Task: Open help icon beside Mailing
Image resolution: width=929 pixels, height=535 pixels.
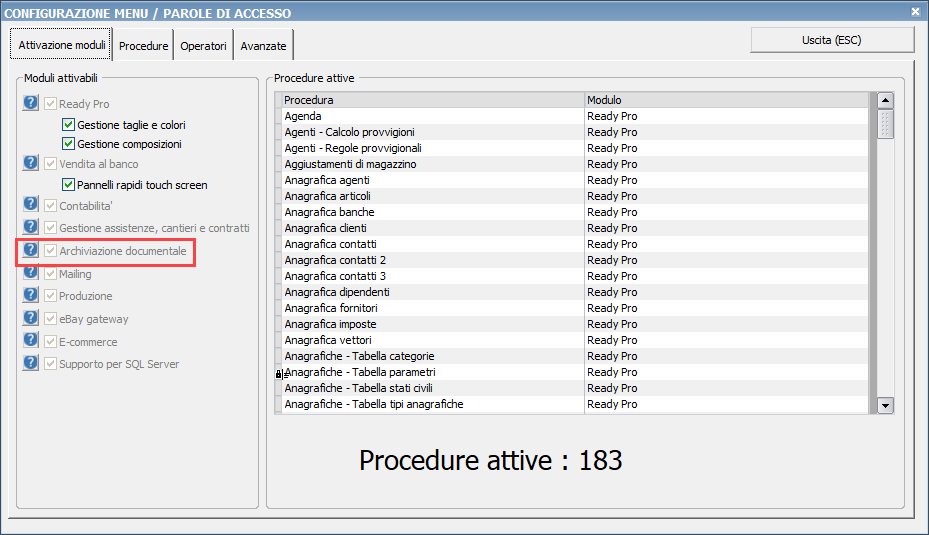Action: 31,273
